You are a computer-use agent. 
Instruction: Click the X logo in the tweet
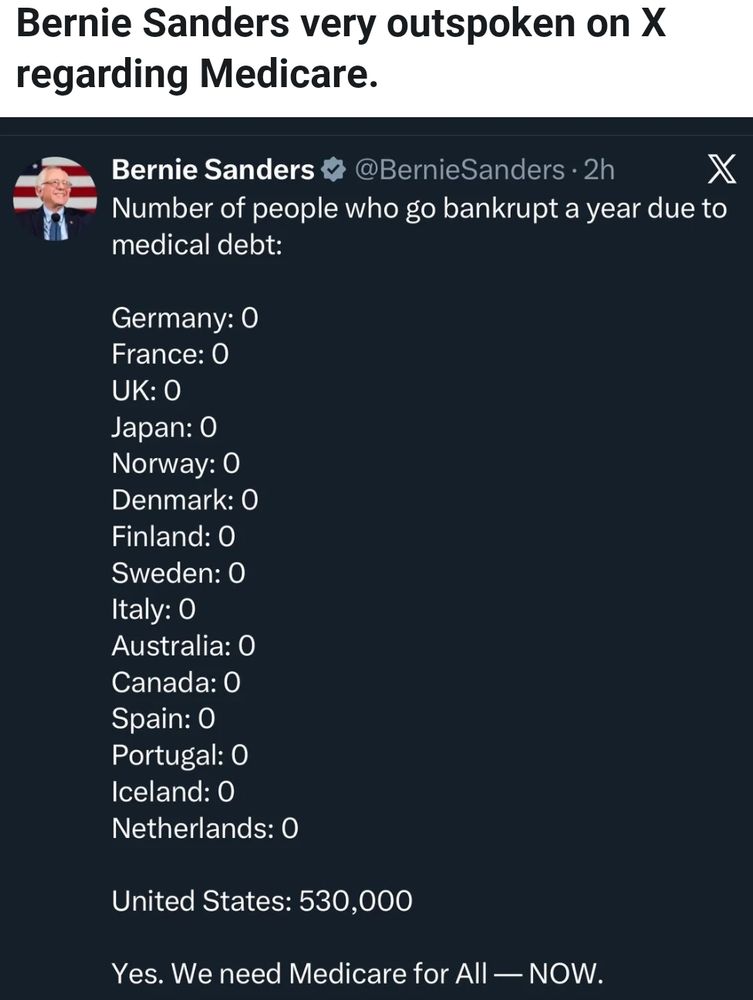[x=720, y=171]
